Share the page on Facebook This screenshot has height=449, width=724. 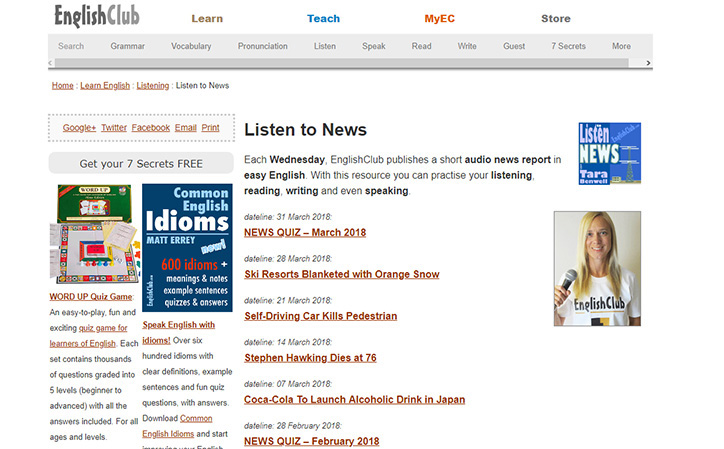[151, 127]
